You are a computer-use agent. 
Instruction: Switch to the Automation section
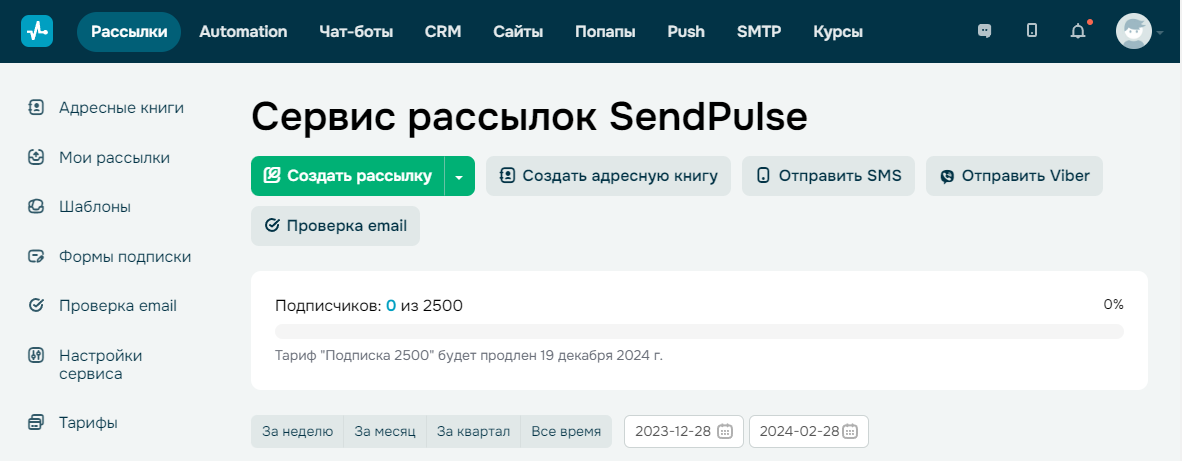(243, 32)
